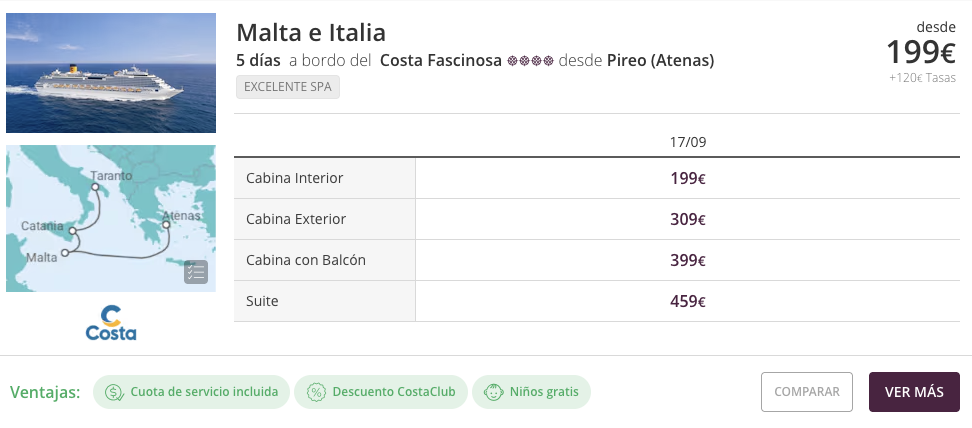
Task: Select the Cabina con Balcón 399€ price
Action: (687, 261)
